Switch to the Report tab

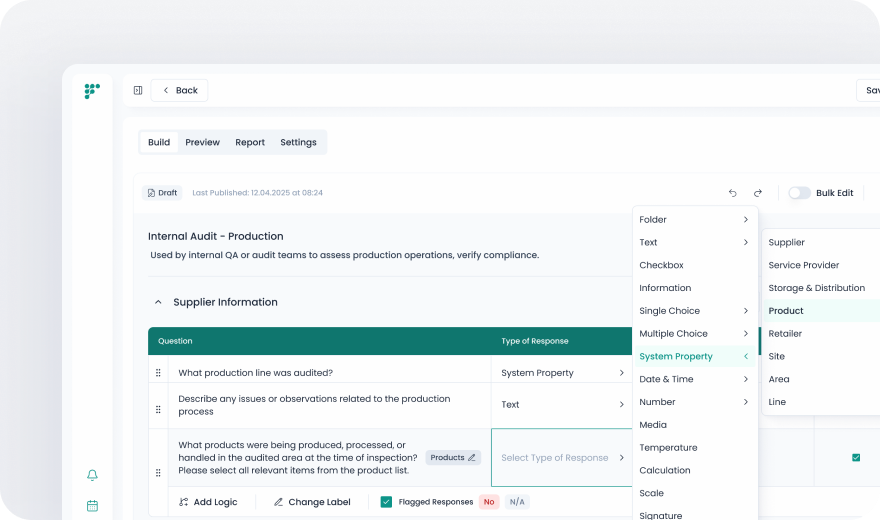tap(250, 142)
